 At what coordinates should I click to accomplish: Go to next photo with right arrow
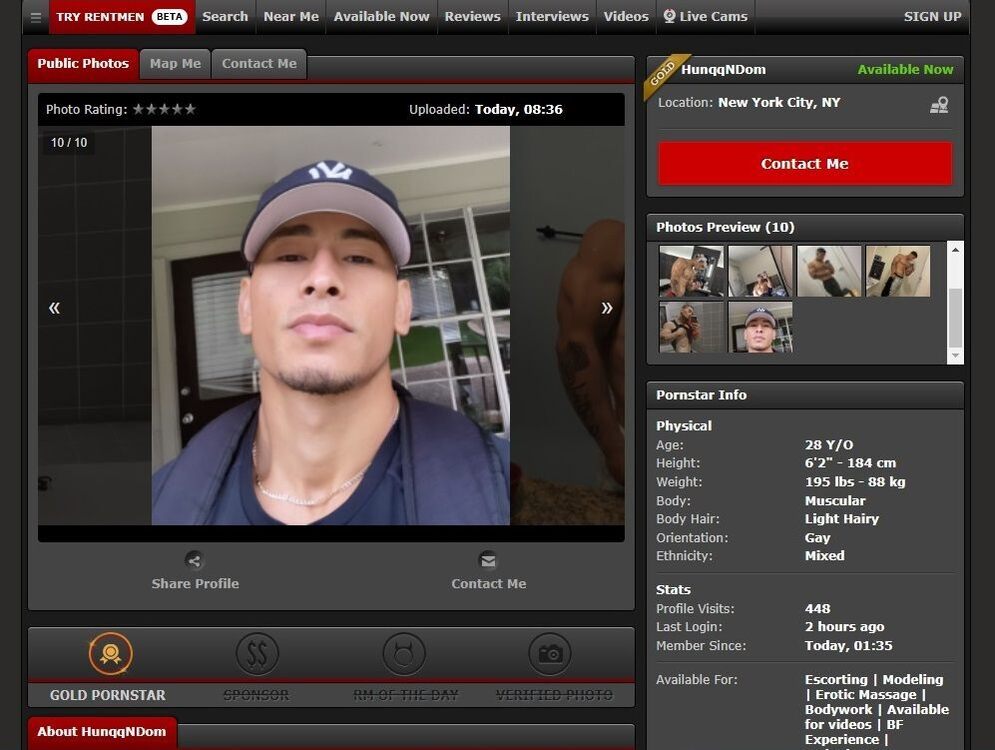click(x=606, y=308)
